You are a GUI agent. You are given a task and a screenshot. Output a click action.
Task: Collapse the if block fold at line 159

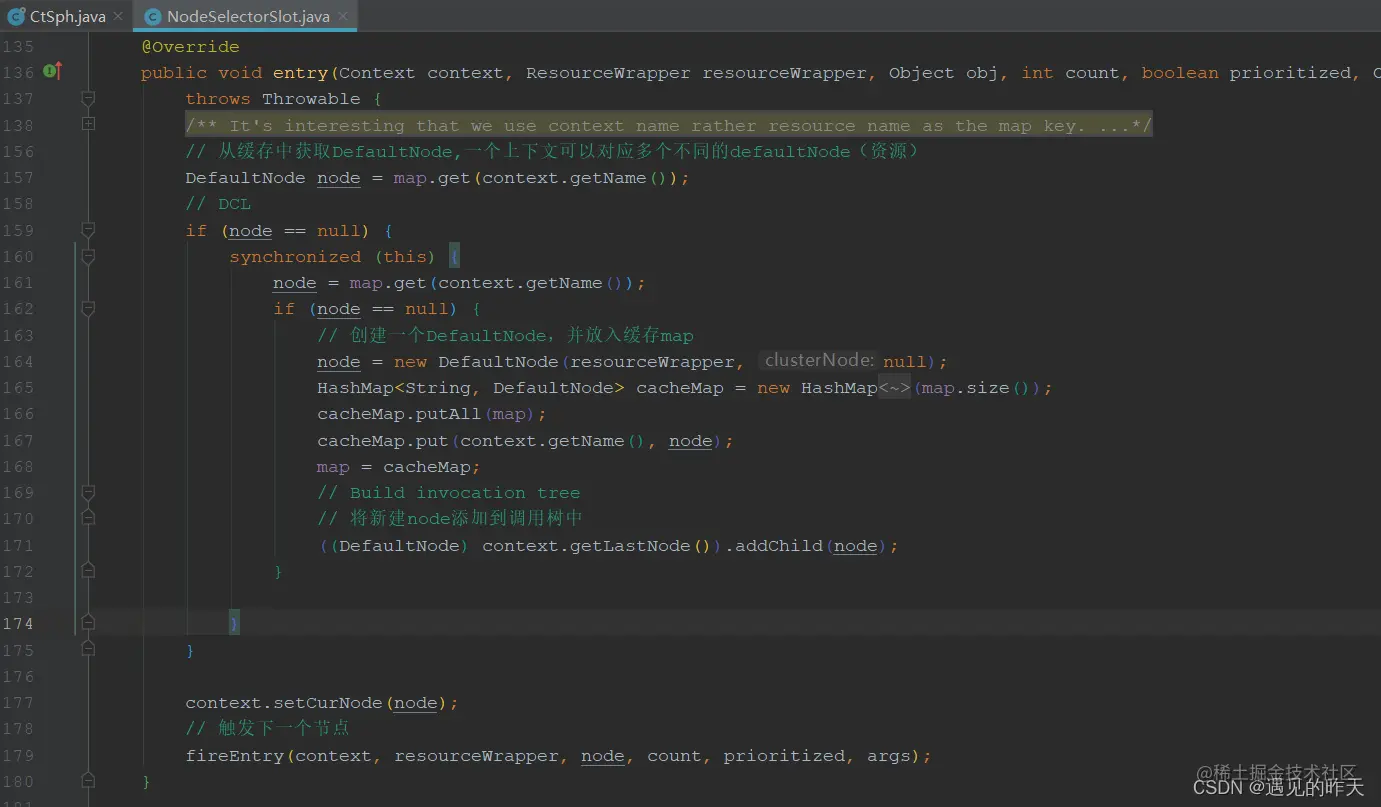[88, 230]
